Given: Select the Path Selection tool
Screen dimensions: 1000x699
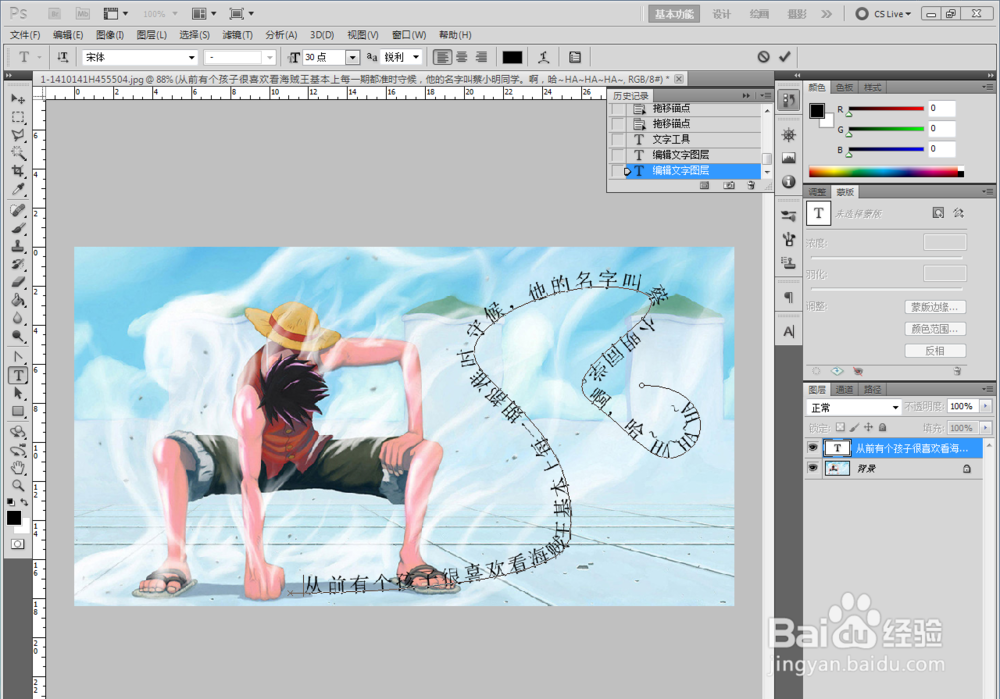Looking at the screenshot, I should [18, 394].
